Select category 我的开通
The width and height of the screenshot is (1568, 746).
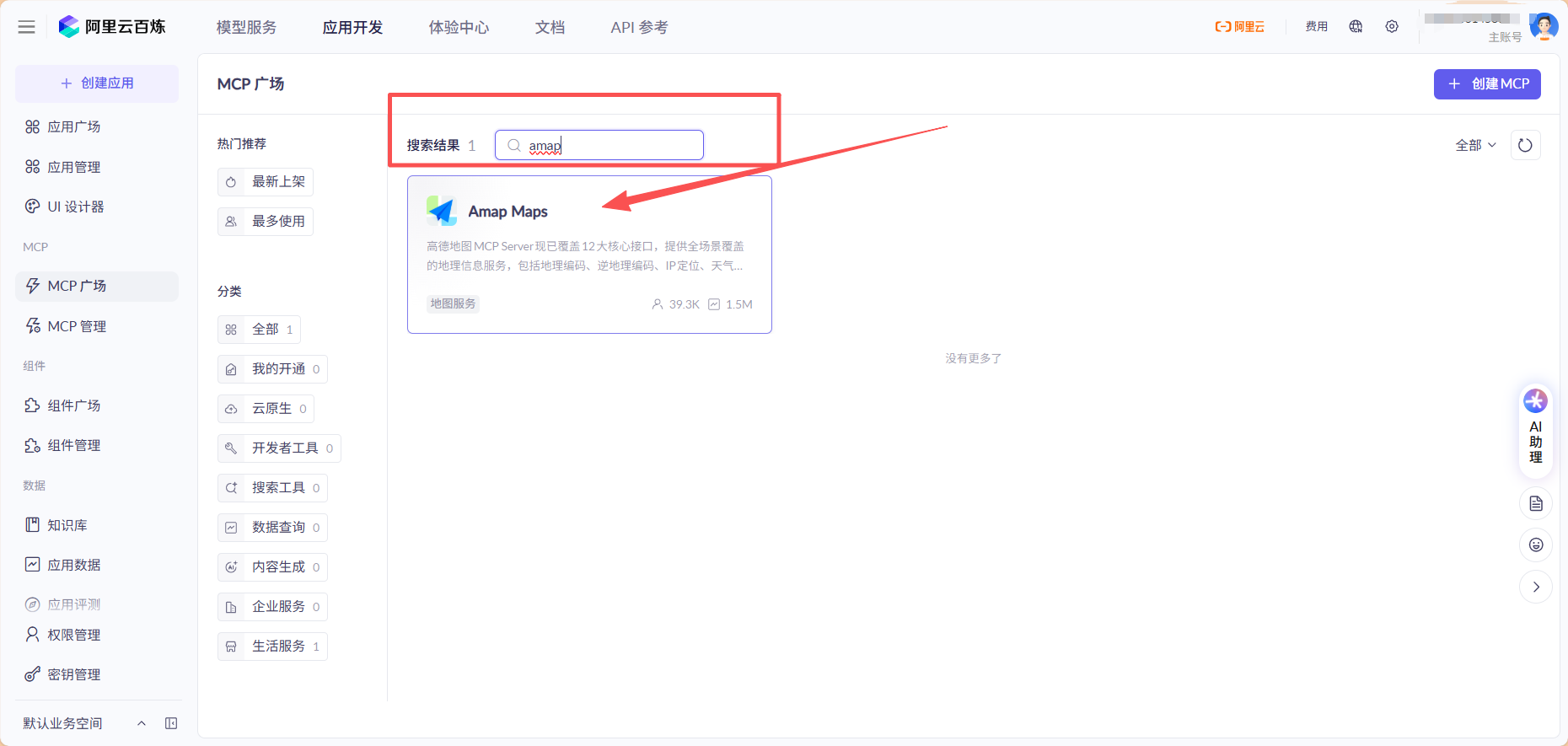pyautogui.click(x=272, y=369)
